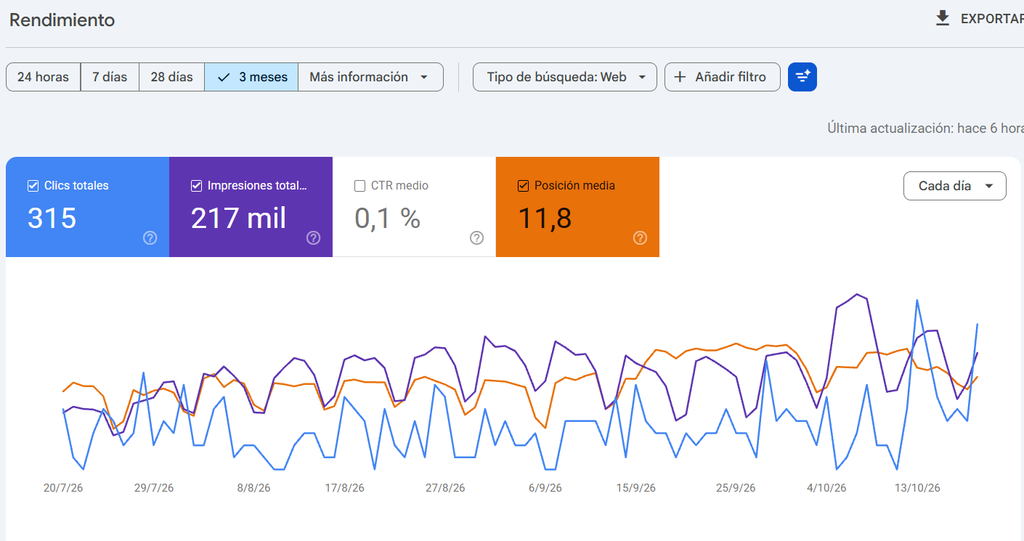Click the Rendimiento heading
1024x541 pixels.
[x=62, y=20]
